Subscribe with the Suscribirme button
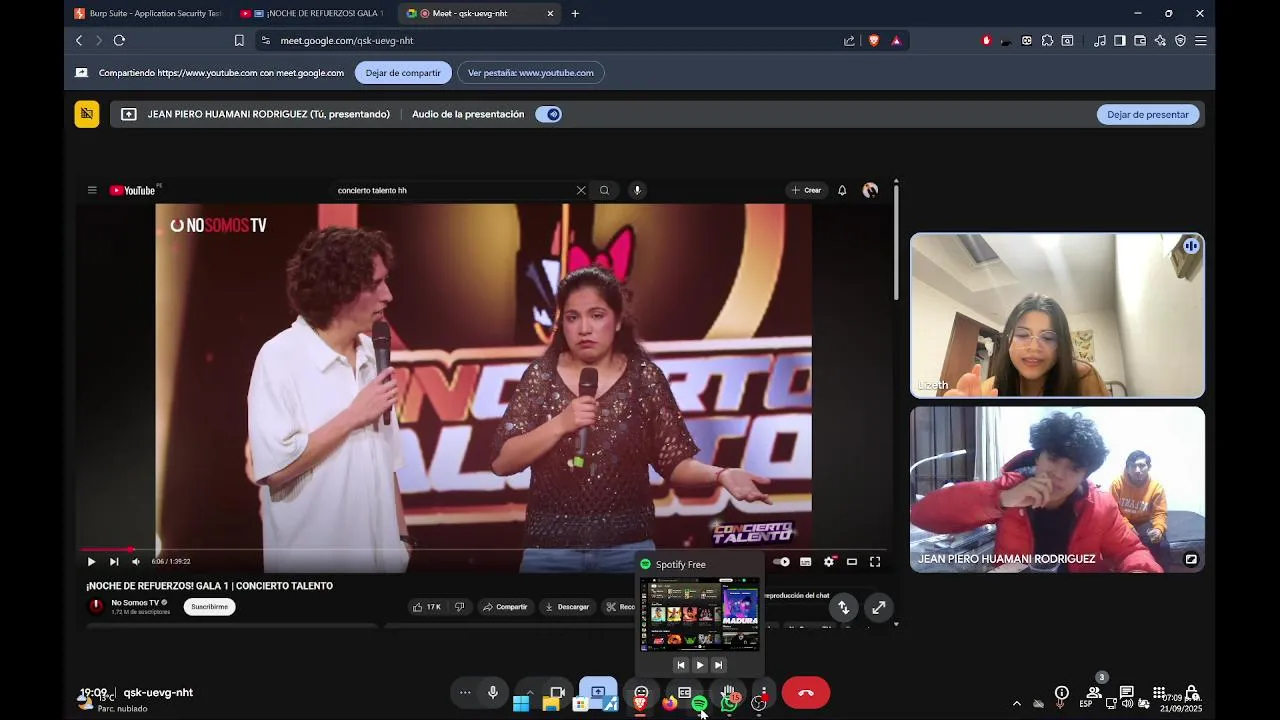The image size is (1280, 720). tap(210, 606)
